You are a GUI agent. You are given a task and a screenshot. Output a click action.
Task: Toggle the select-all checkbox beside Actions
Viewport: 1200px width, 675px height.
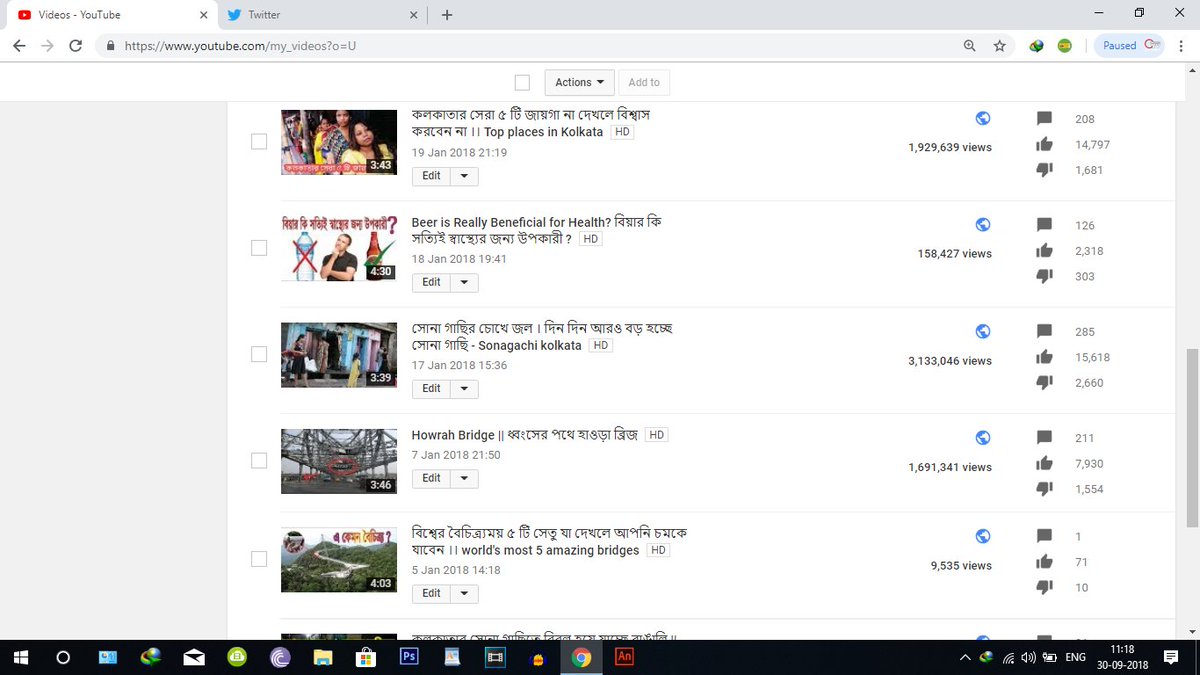coord(522,82)
